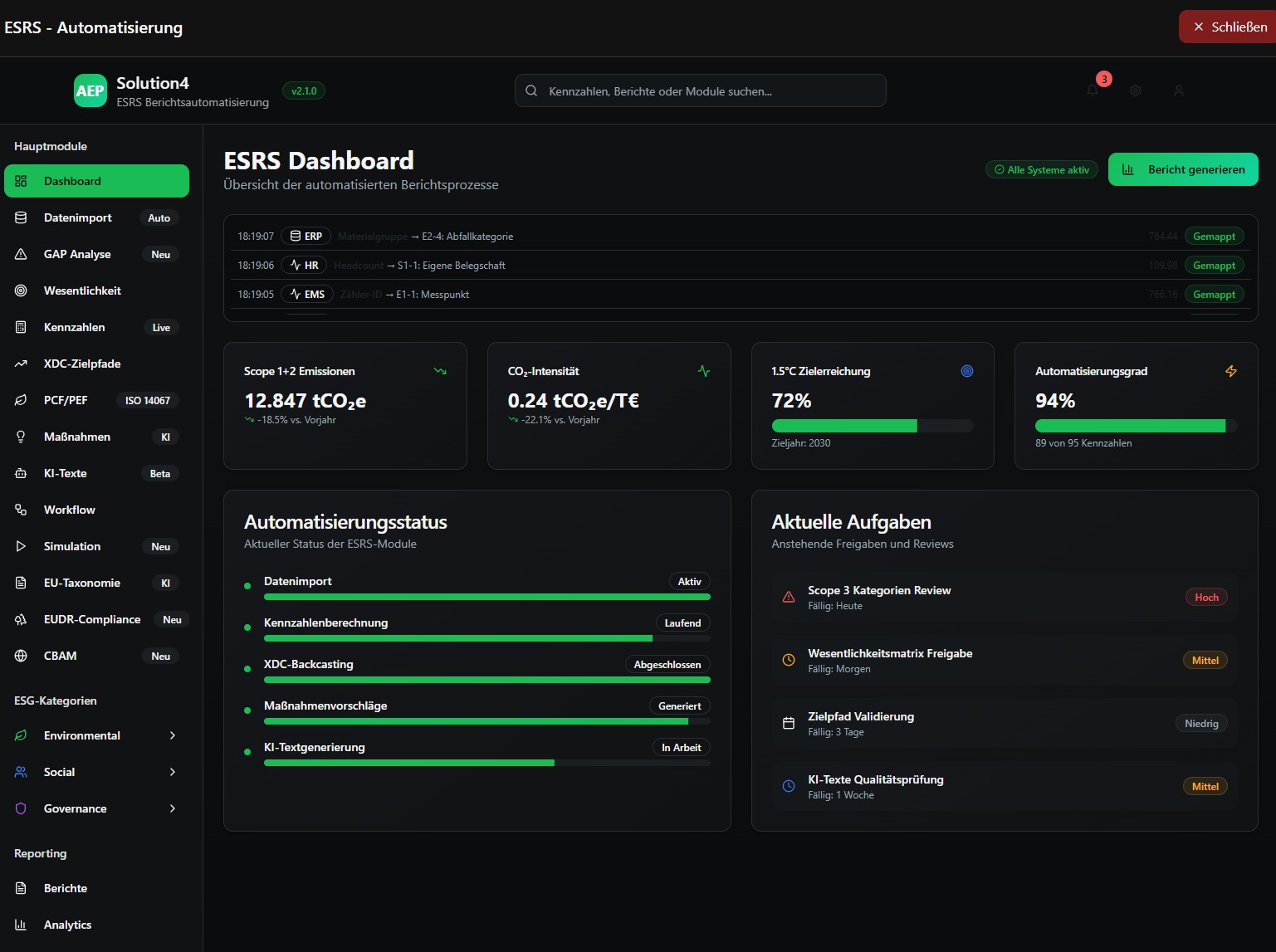Focus the Kennzahlen search field

pyautogui.click(x=701, y=91)
